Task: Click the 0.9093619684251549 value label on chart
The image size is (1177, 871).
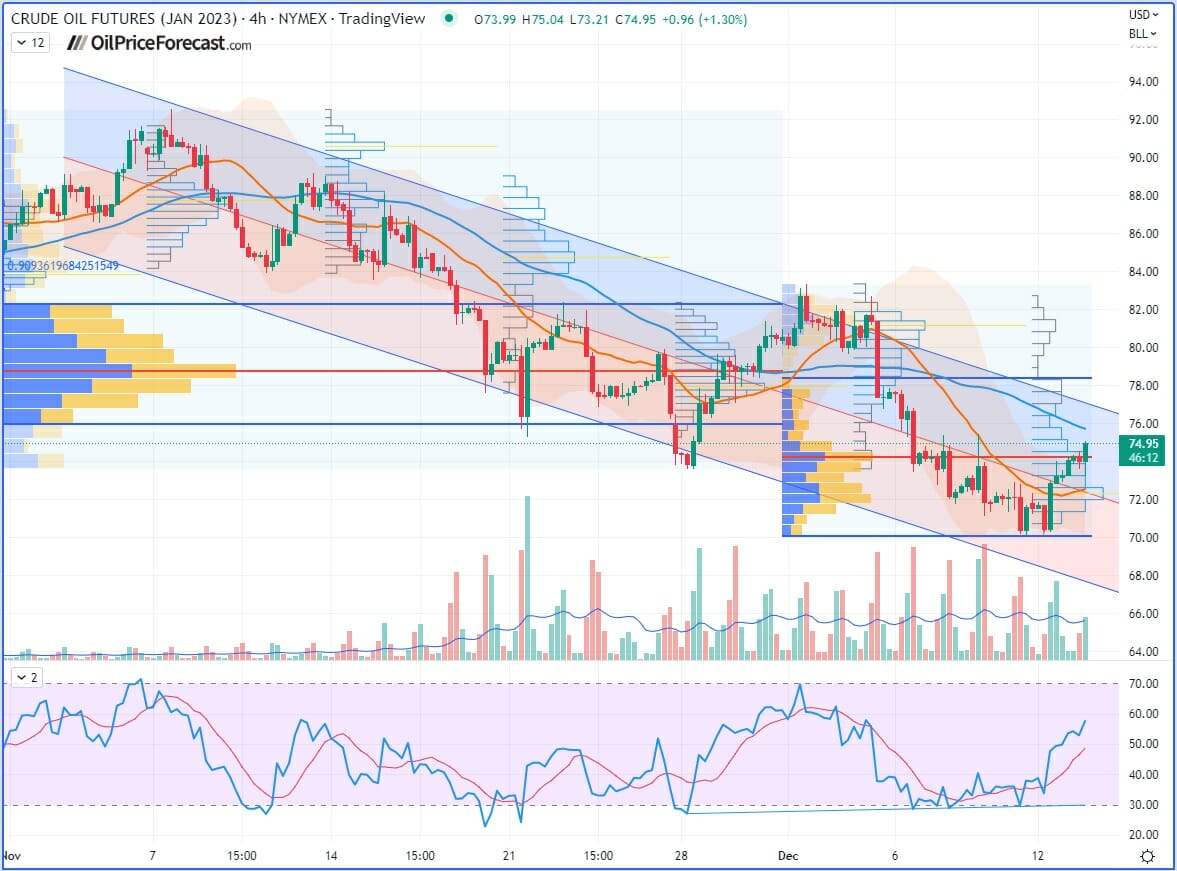Action: pyautogui.click(x=64, y=266)
